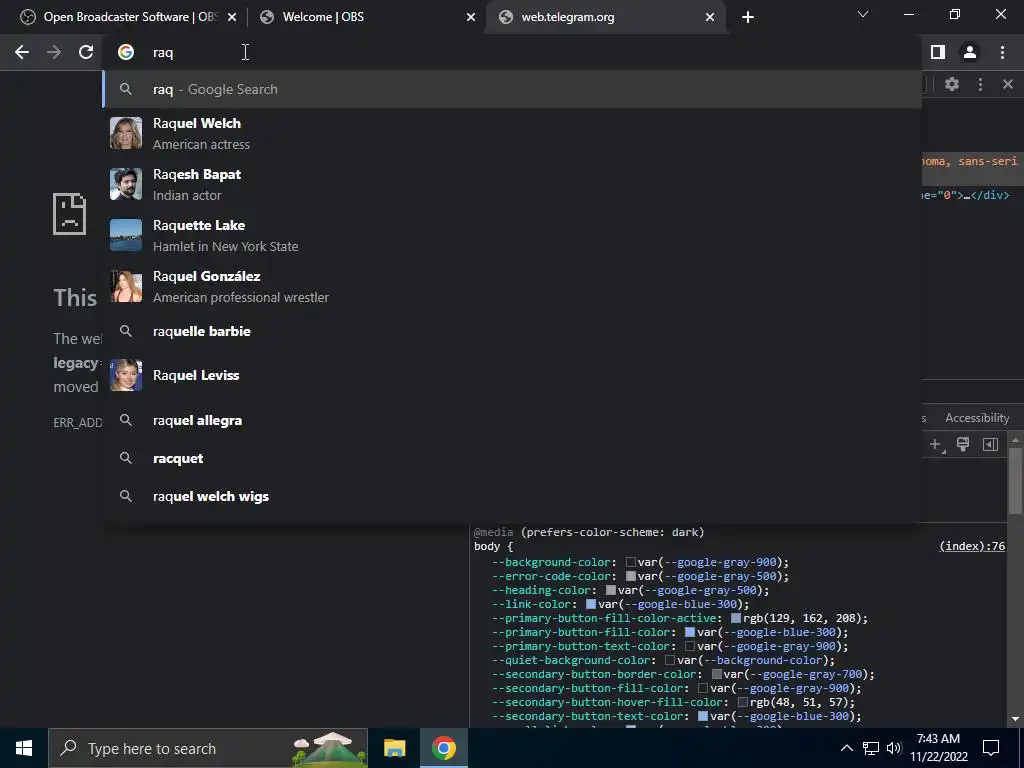Click --background-color swatch in Styles

click(x=631, y=562)
